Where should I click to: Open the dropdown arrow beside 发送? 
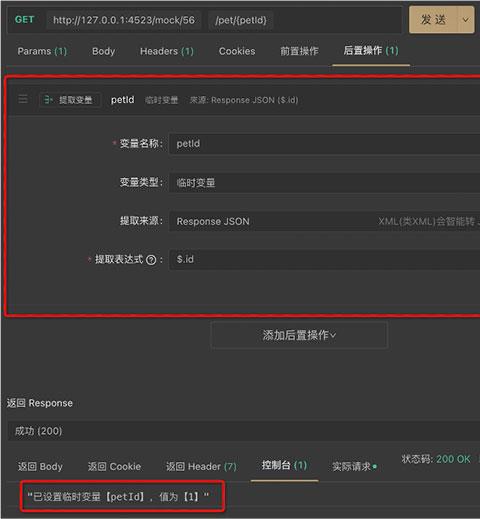click(x=466, y=20)
